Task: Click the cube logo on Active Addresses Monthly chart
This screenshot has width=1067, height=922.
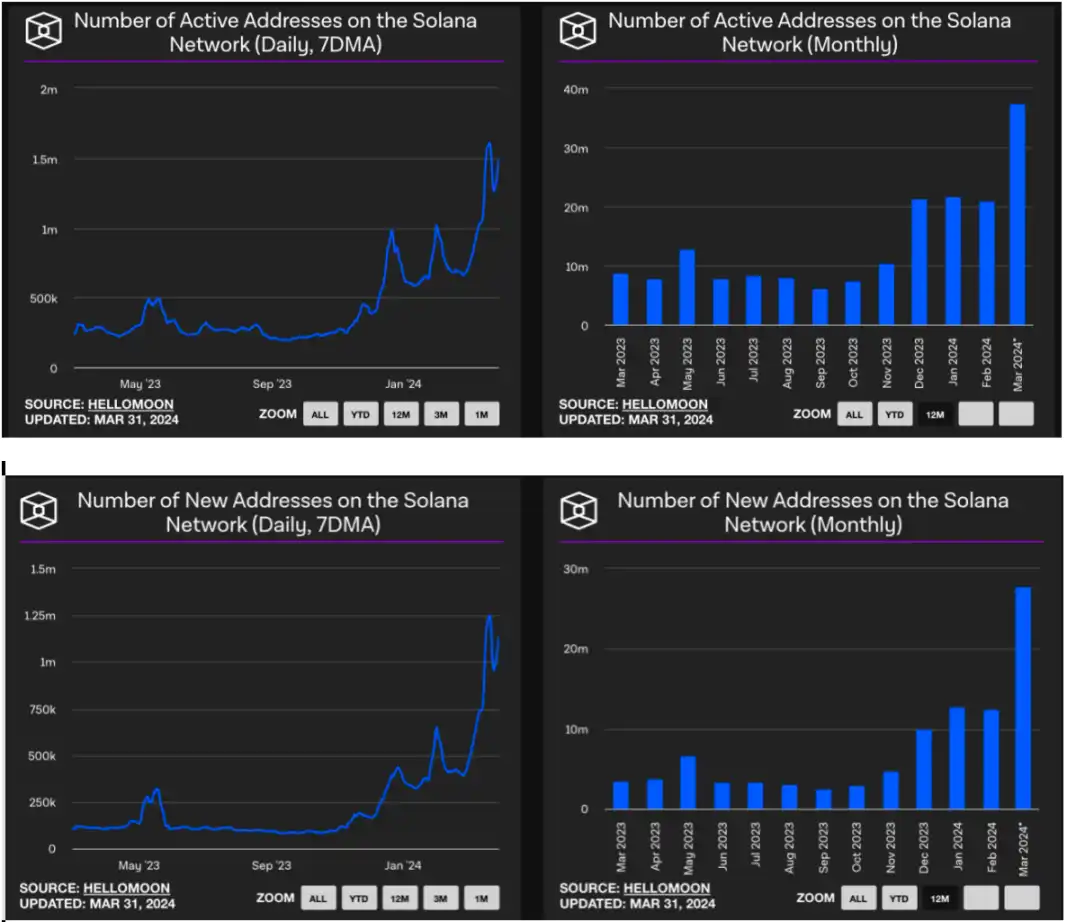Action: 578,32
